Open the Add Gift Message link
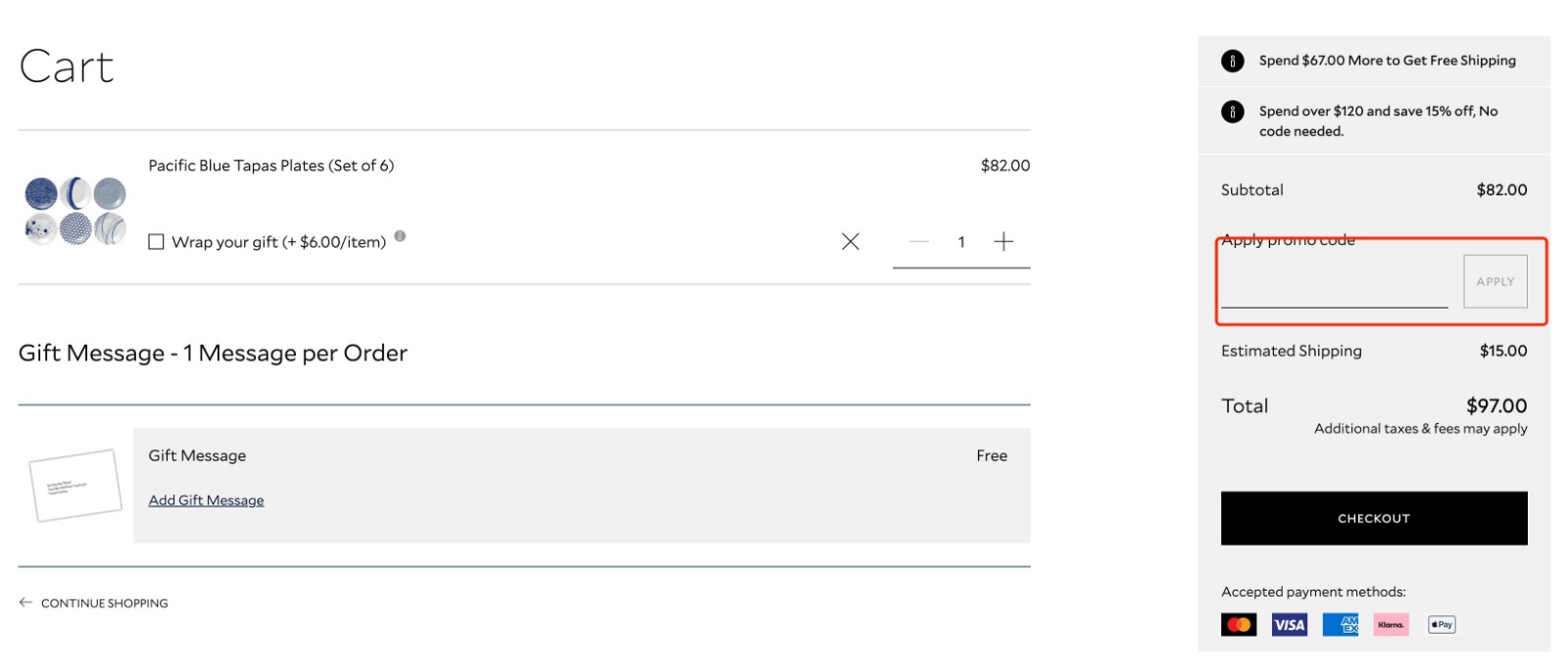The image size is (1568, 669). pos(206,501)
